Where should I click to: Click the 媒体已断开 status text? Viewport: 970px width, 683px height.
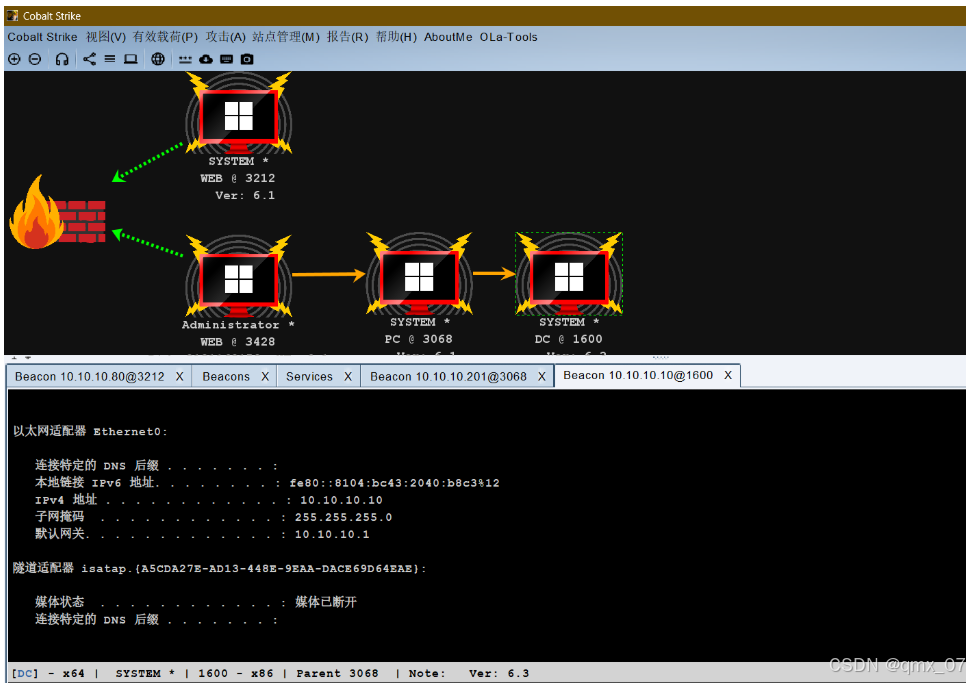[325, 602]
